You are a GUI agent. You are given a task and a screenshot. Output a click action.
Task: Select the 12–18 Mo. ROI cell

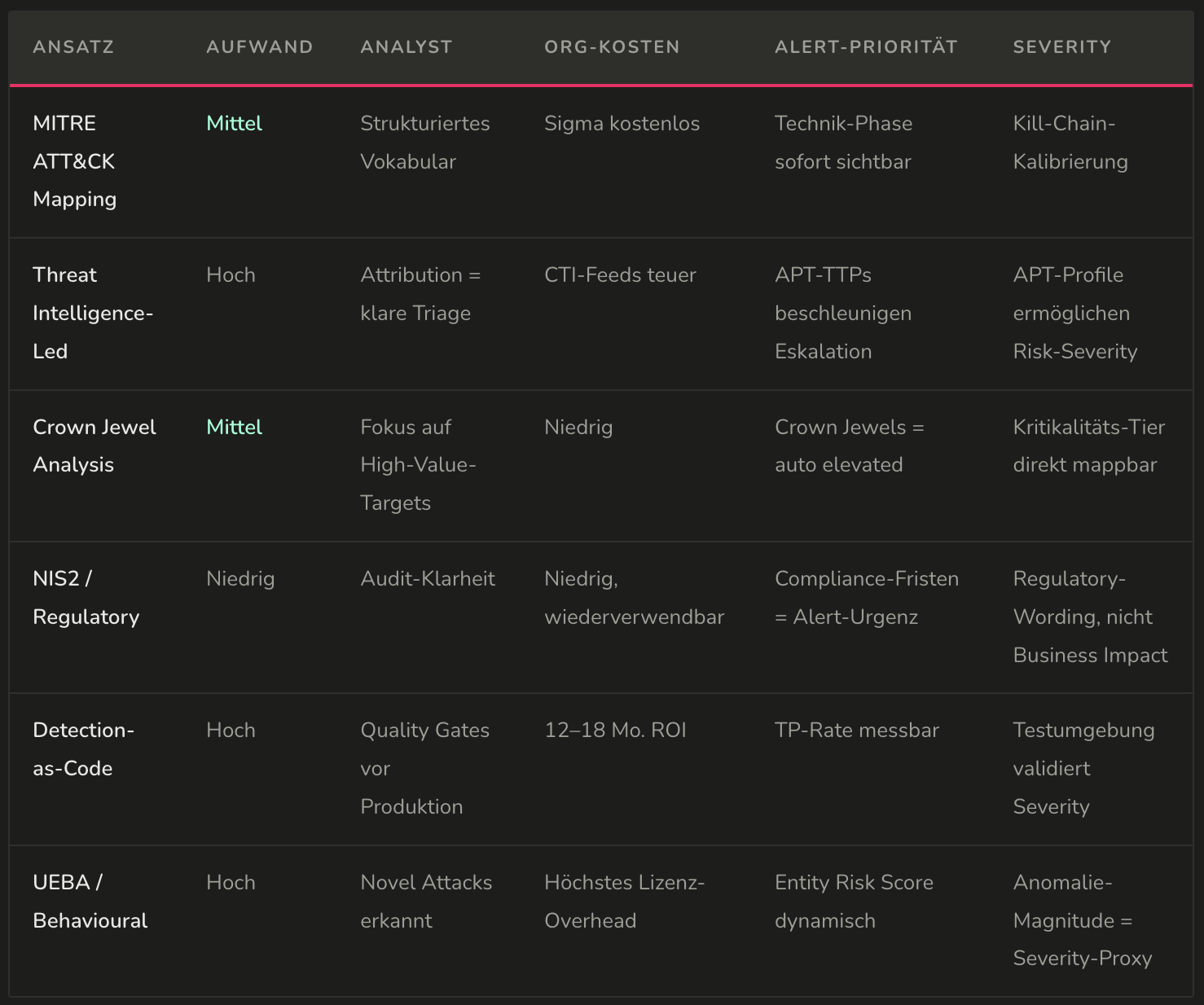tap(615, 731)
